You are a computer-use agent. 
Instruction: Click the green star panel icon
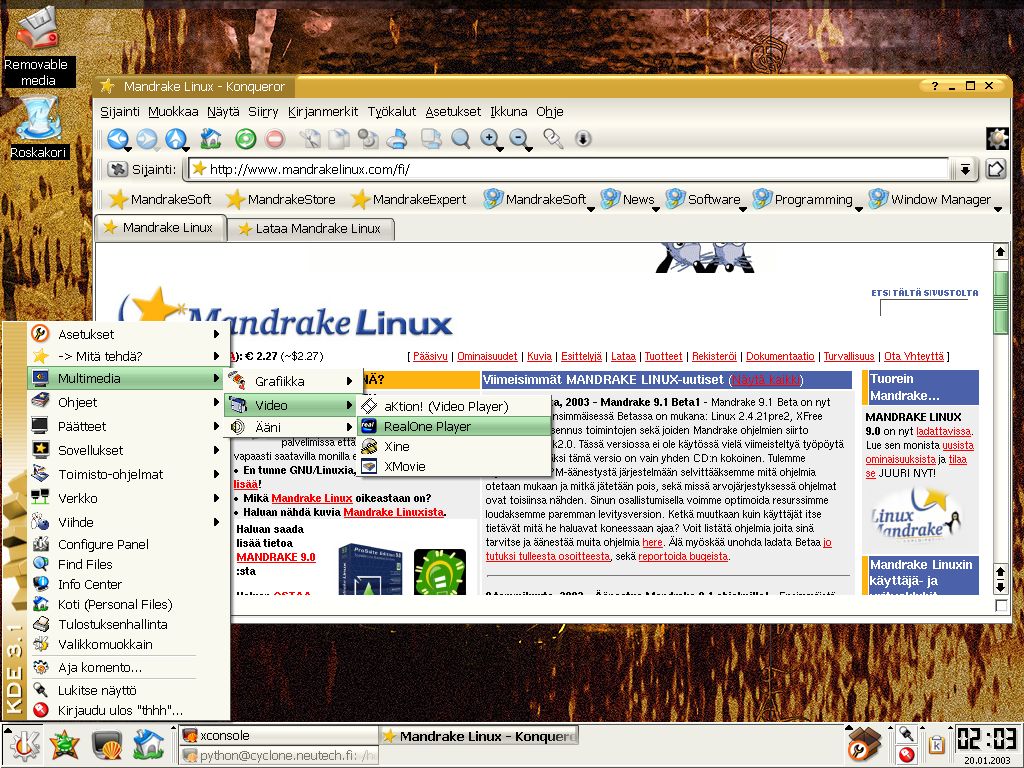pos(65,745)
